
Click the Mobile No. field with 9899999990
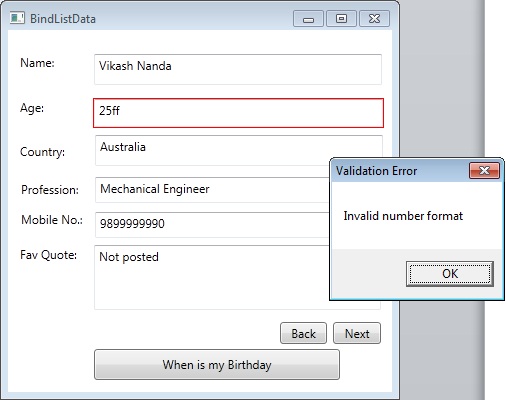pos(212,225)
